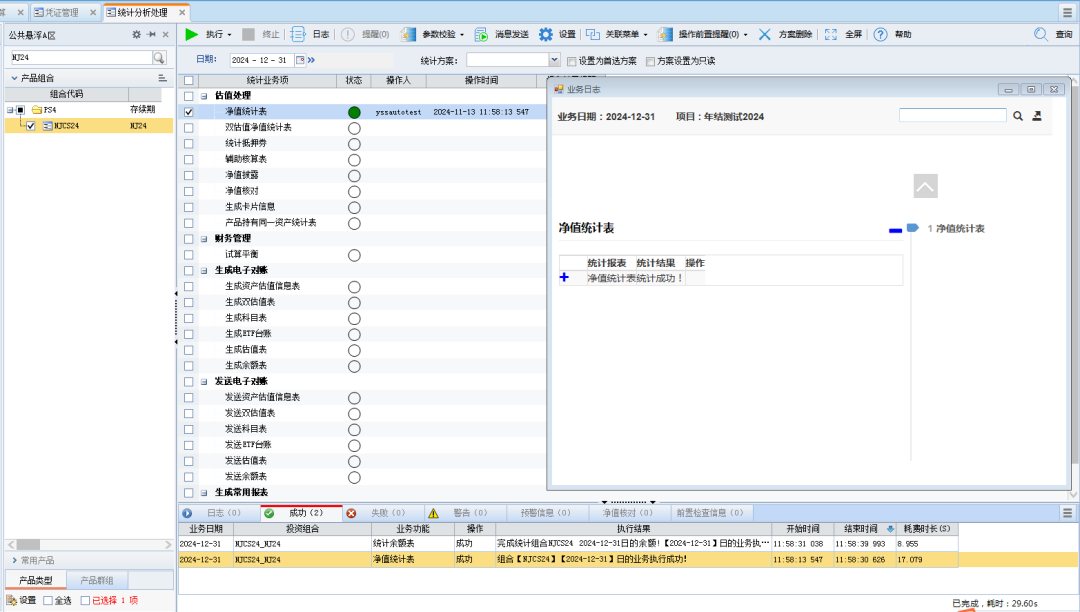Enable 设置为首选方案 checkbox

[x=571, y=61]
